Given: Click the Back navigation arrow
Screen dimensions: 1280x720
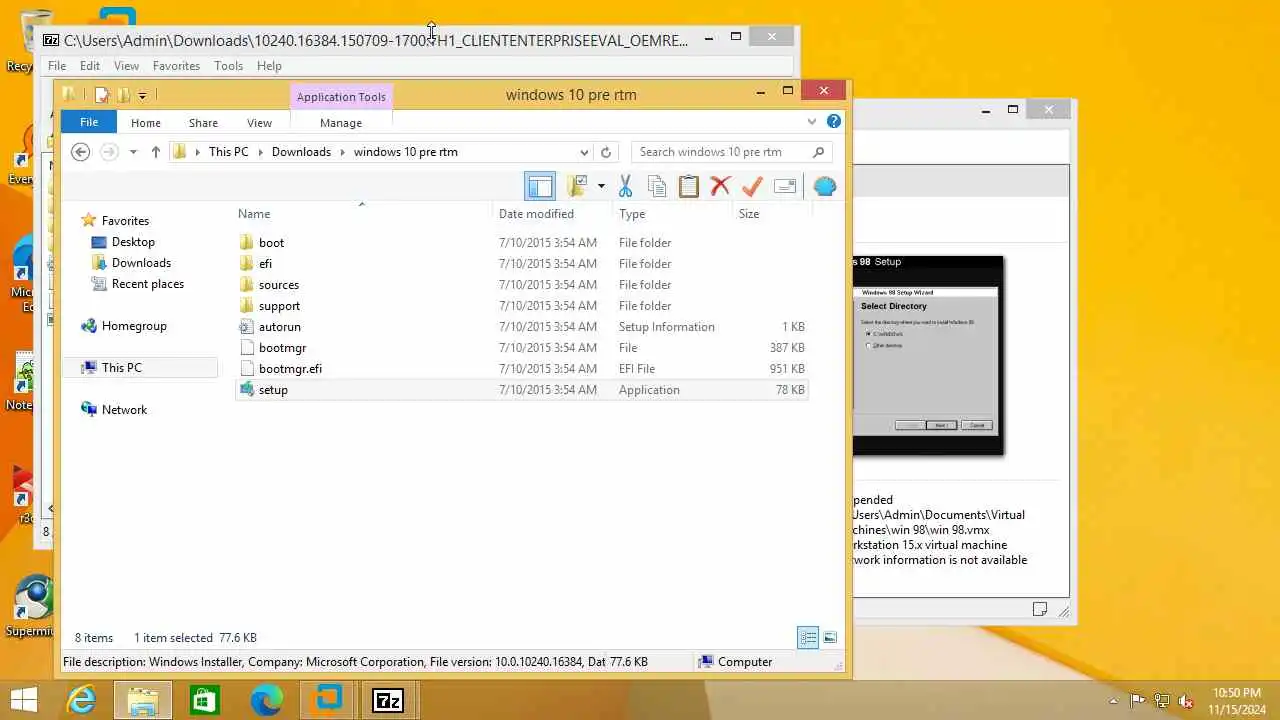Looking at the screenshot, I should pyautogui.click(x=81, y=152).
